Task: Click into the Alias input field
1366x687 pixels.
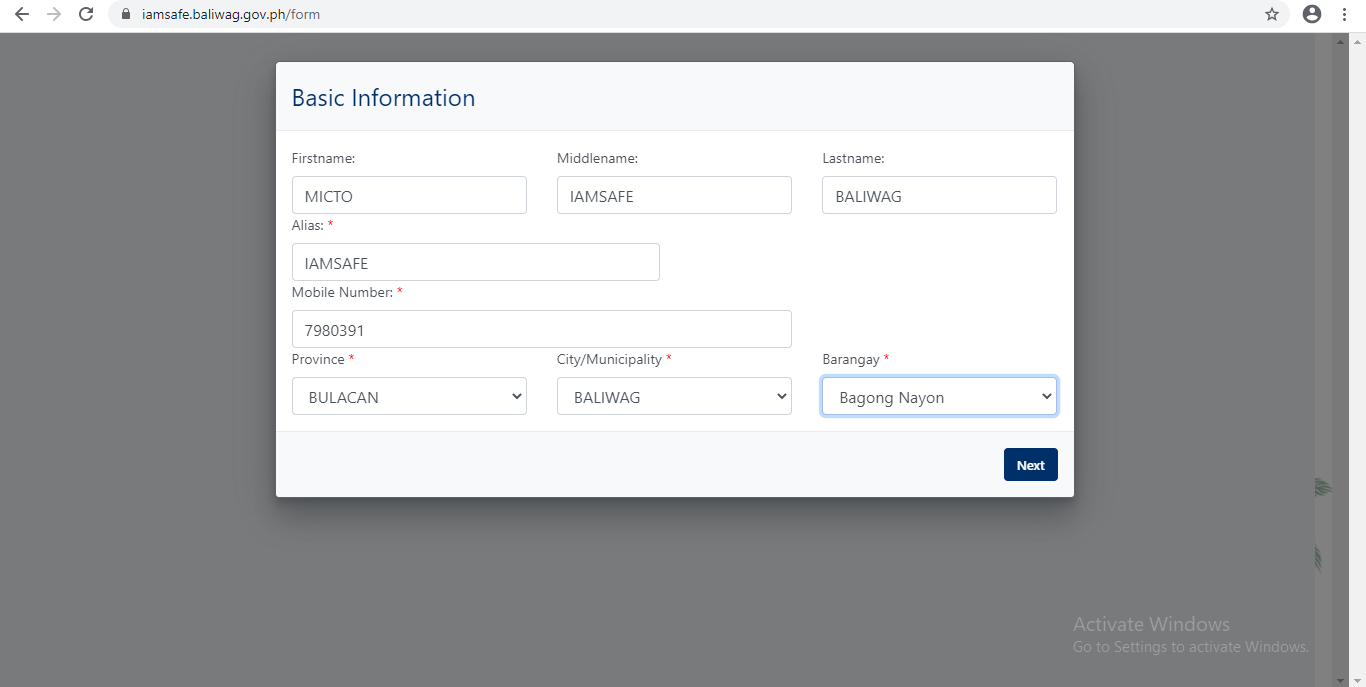Action: click(476, 262)
